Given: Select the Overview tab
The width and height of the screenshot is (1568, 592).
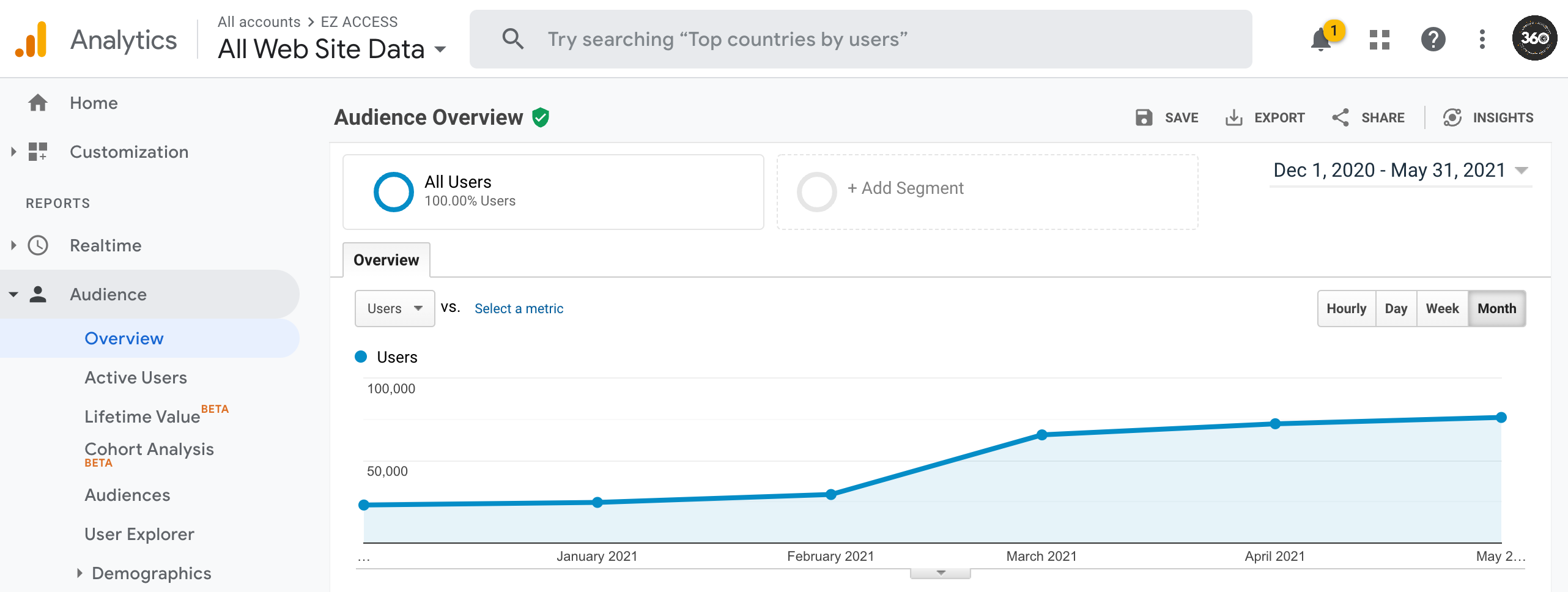Looking at the screenshot, I should pyautogui.click(x=386, y=260).
